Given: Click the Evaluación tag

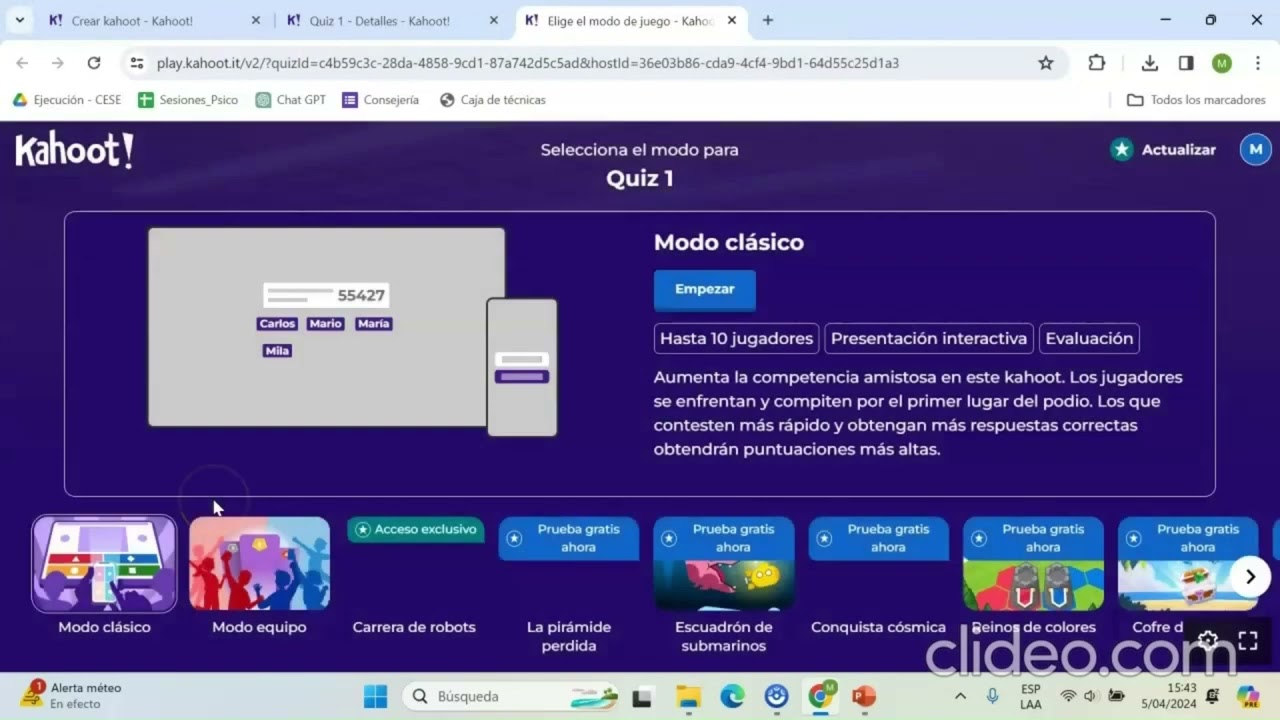Looking at the screenshot, I should [x=1089, y=338].
